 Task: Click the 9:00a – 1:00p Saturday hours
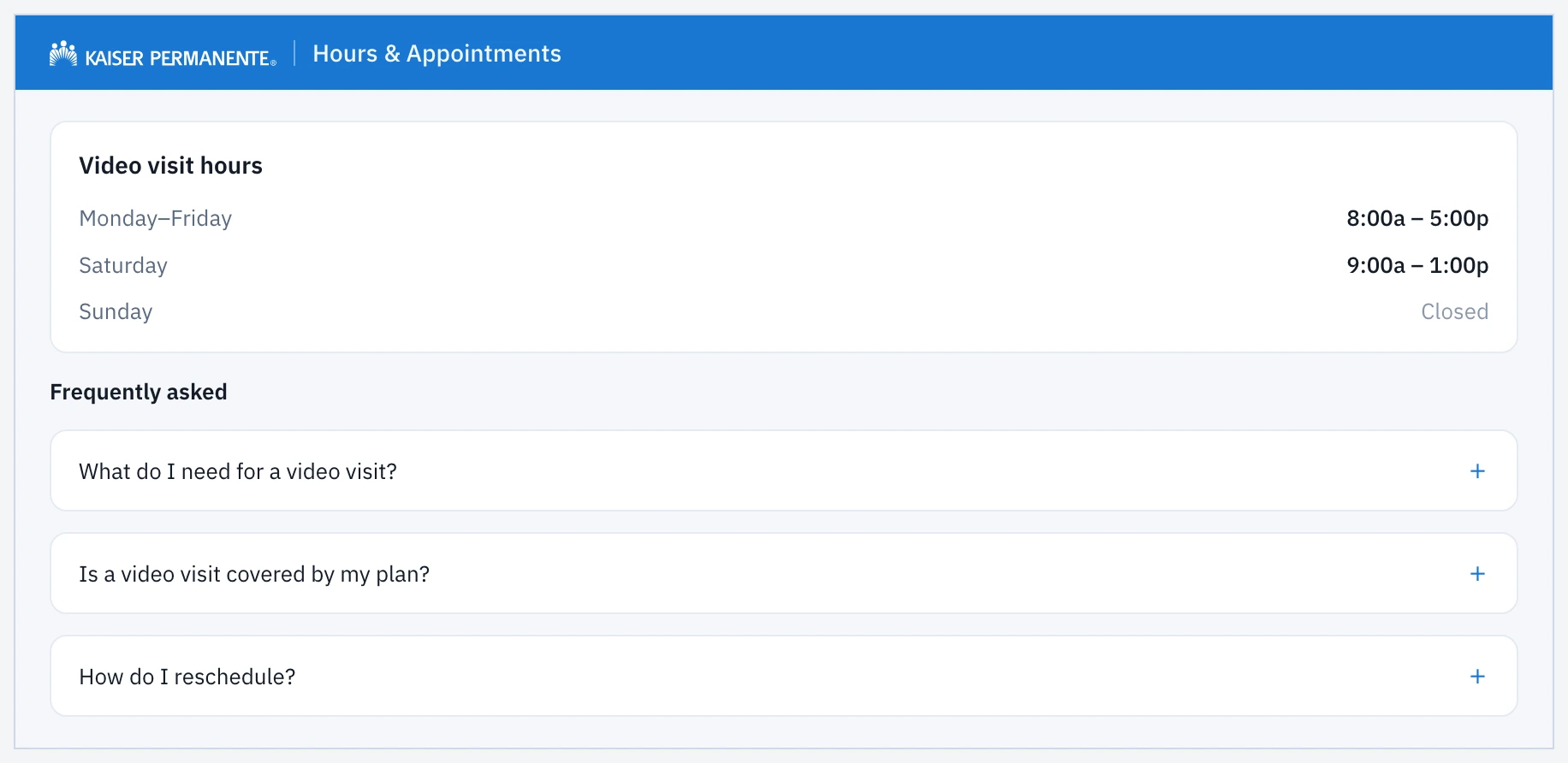[1417, 266]
